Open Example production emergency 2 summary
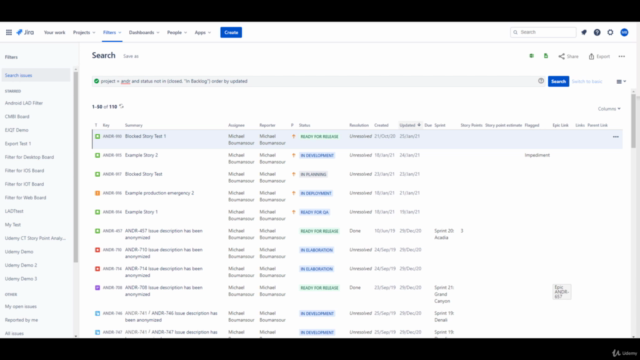The width and height of the screenshot is (640, 360). pos(160,193)
